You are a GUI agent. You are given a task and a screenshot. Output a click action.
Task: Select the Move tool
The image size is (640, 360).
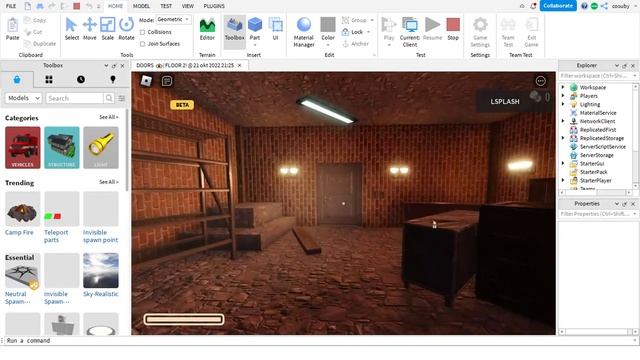(x=89, y=29)
